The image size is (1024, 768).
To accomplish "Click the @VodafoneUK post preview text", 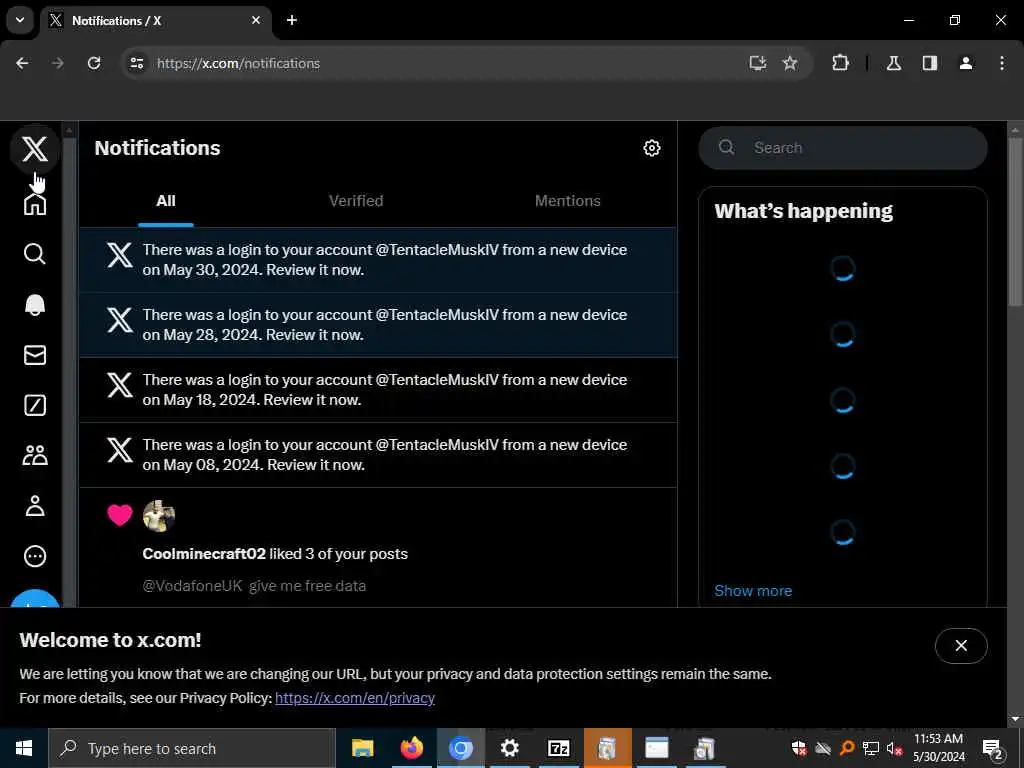I will (x=254, y=586).
